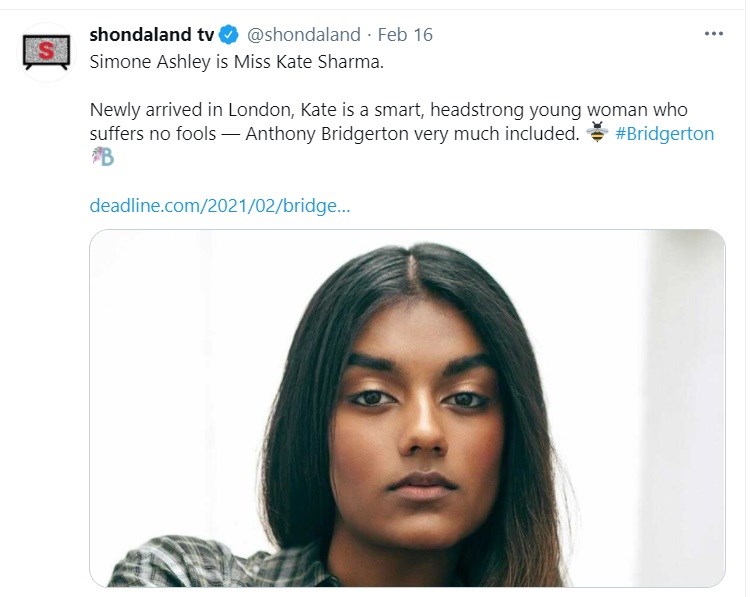Follow the #Bridgerton hashtag
This screenshot has height=597, width=753.
(664, 134)
